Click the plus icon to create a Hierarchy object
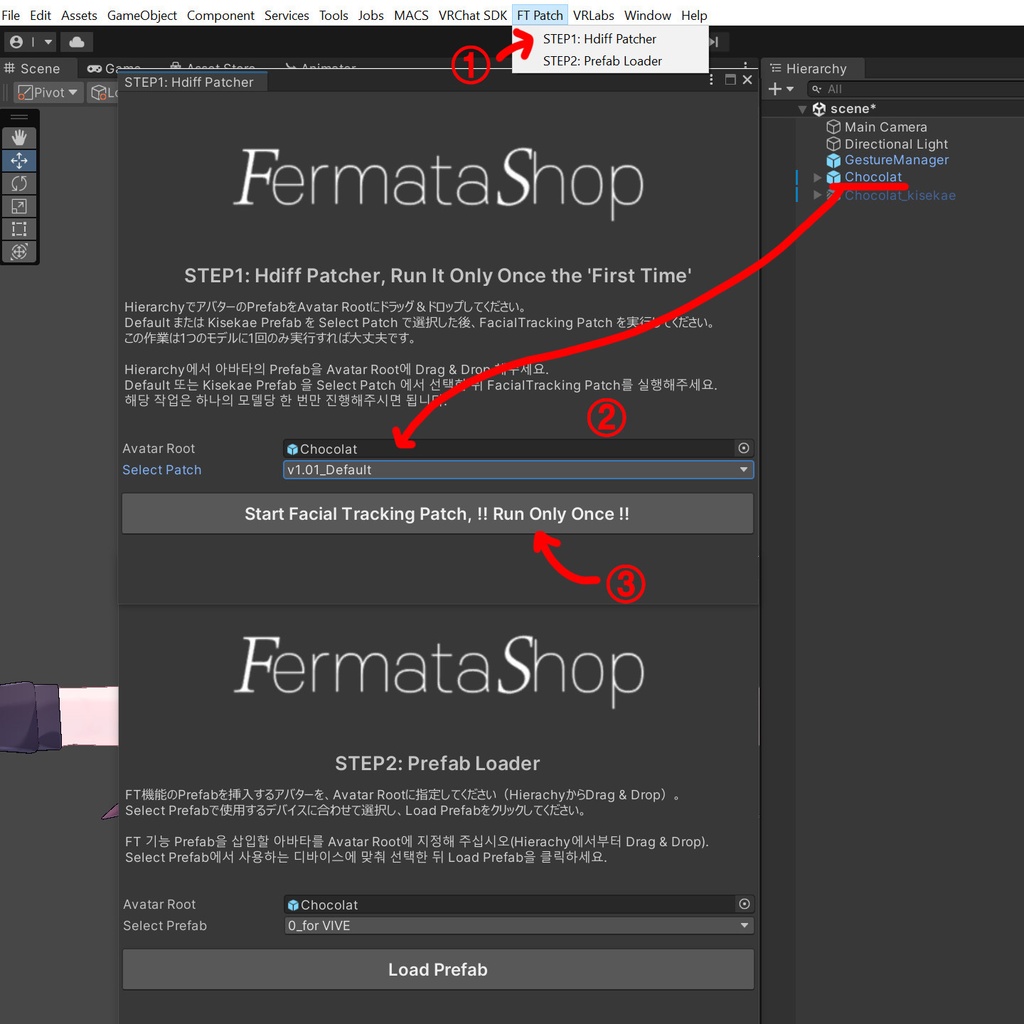The image size is (1024, 1024). (x=777, y=88)
